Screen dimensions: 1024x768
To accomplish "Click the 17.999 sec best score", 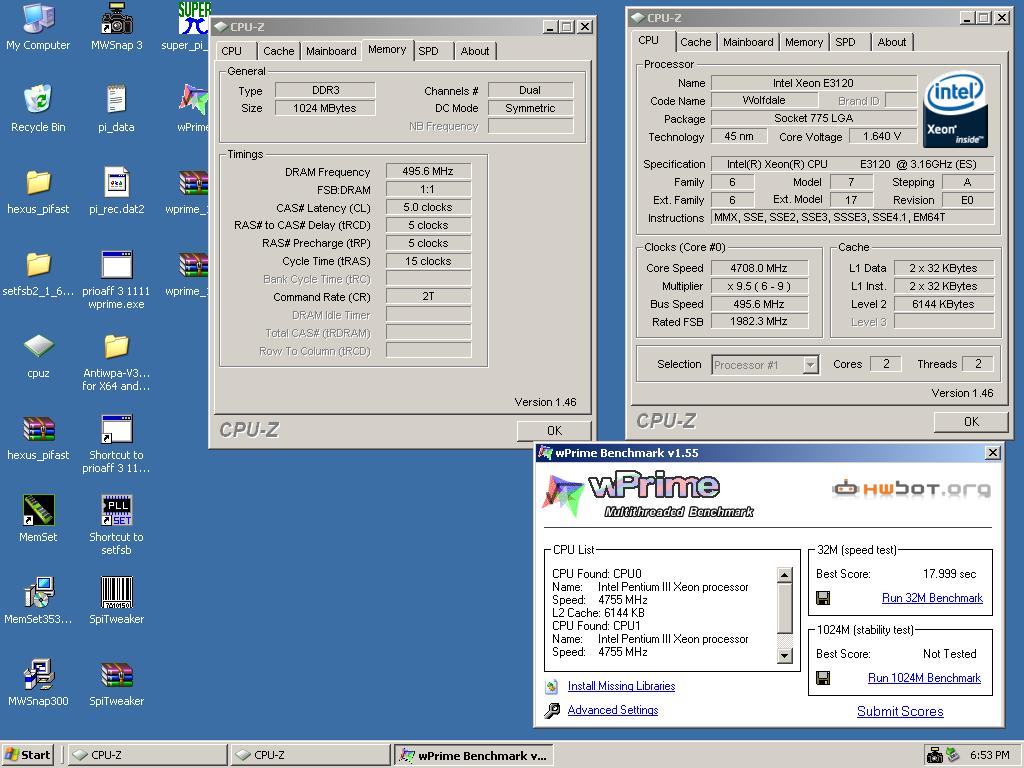I will [950, 574].
